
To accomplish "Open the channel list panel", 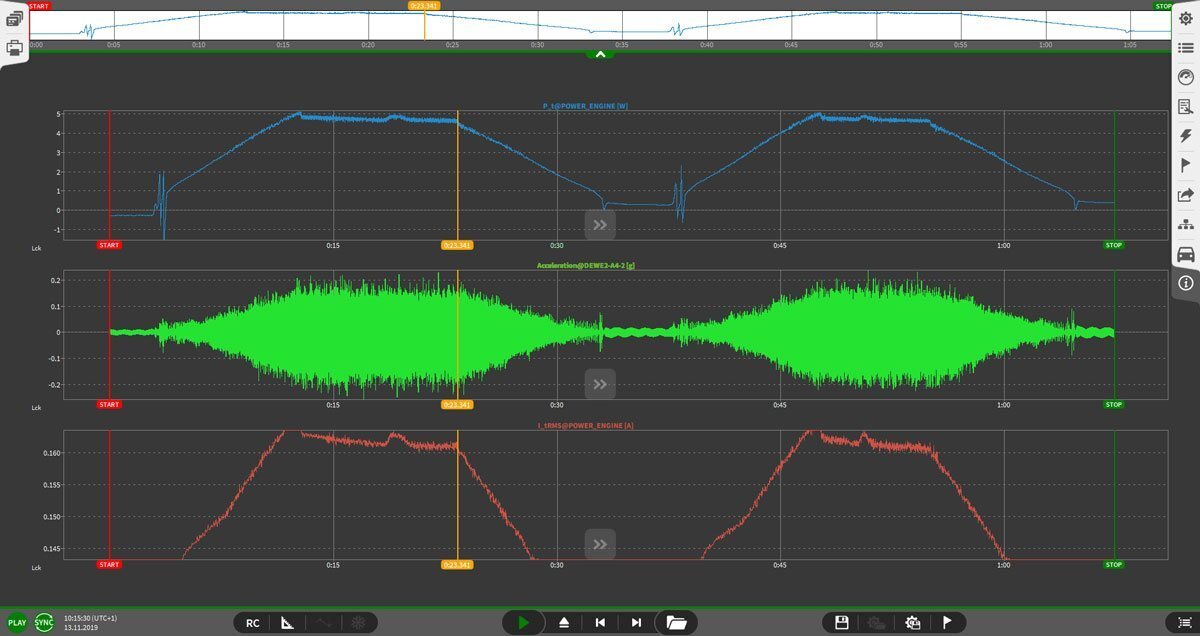I will point(1186,48).
